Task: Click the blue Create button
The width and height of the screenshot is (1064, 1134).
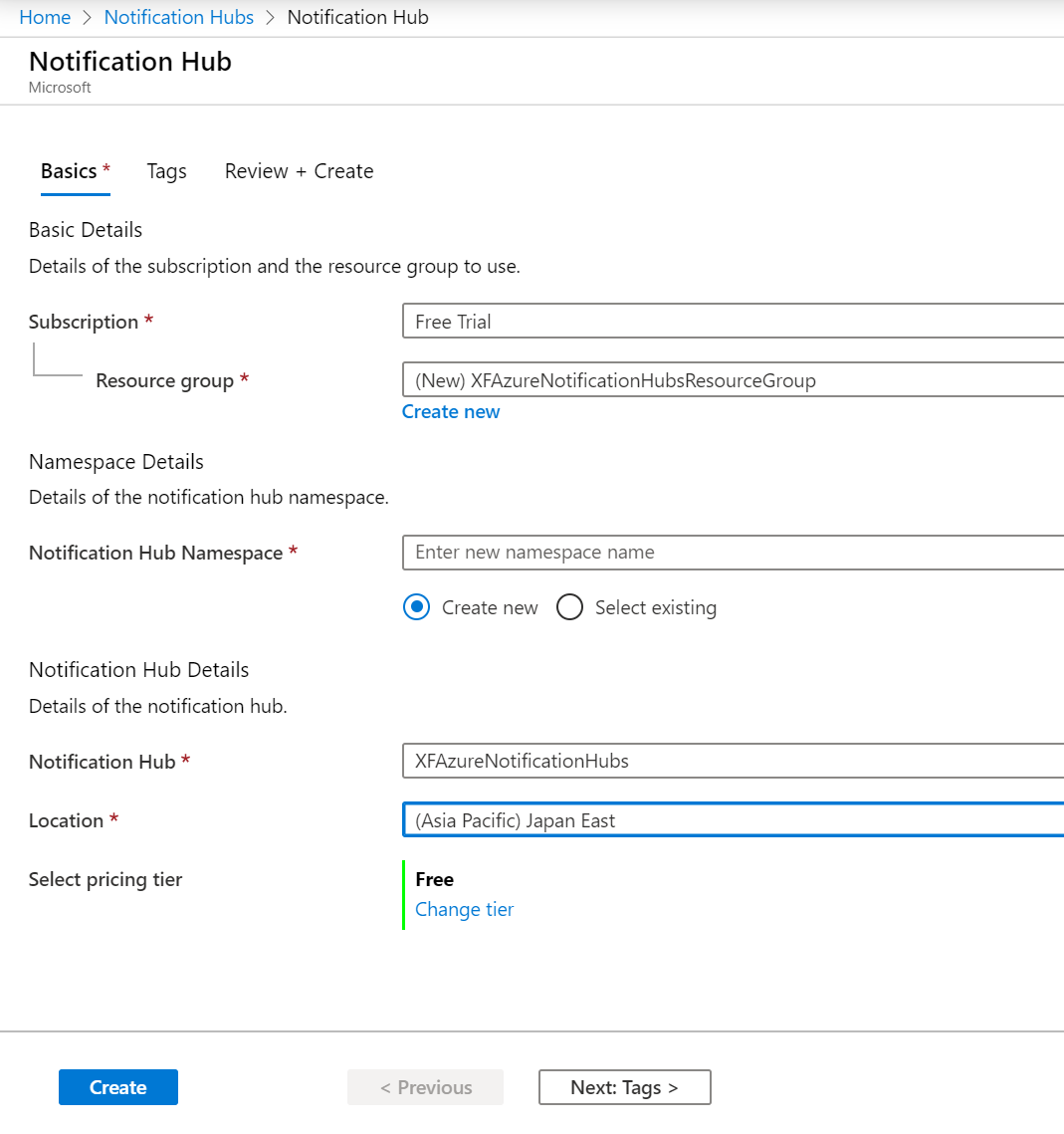Action: [x=118, y=1087]
